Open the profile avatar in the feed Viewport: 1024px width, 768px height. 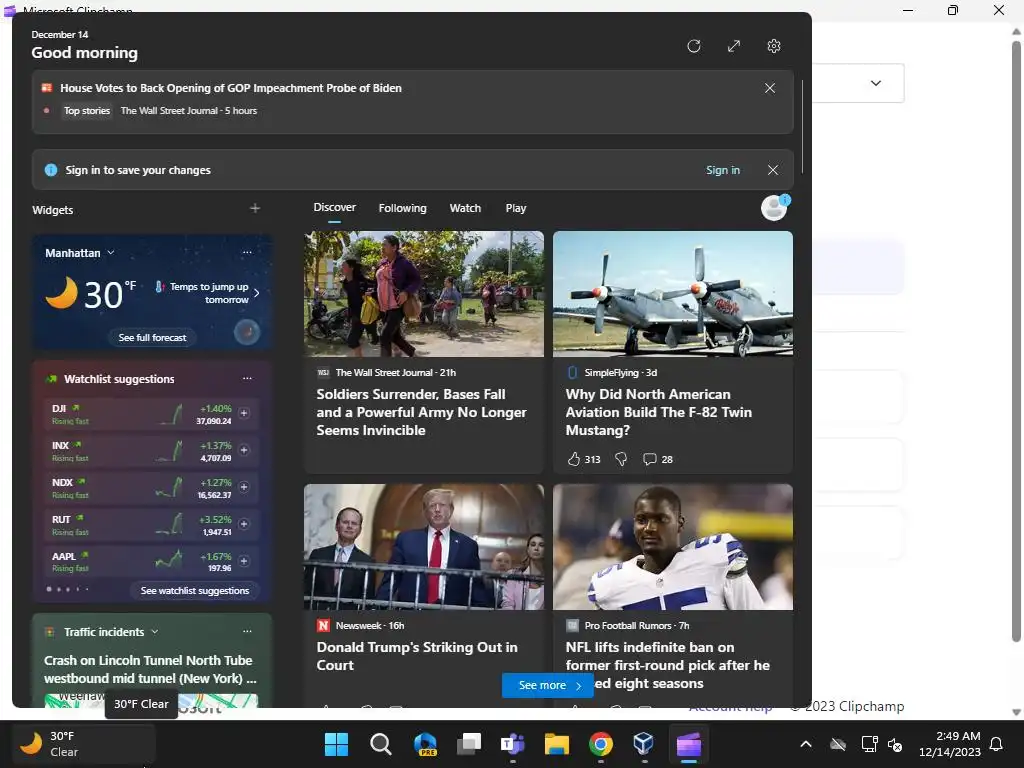pos(775,208)
